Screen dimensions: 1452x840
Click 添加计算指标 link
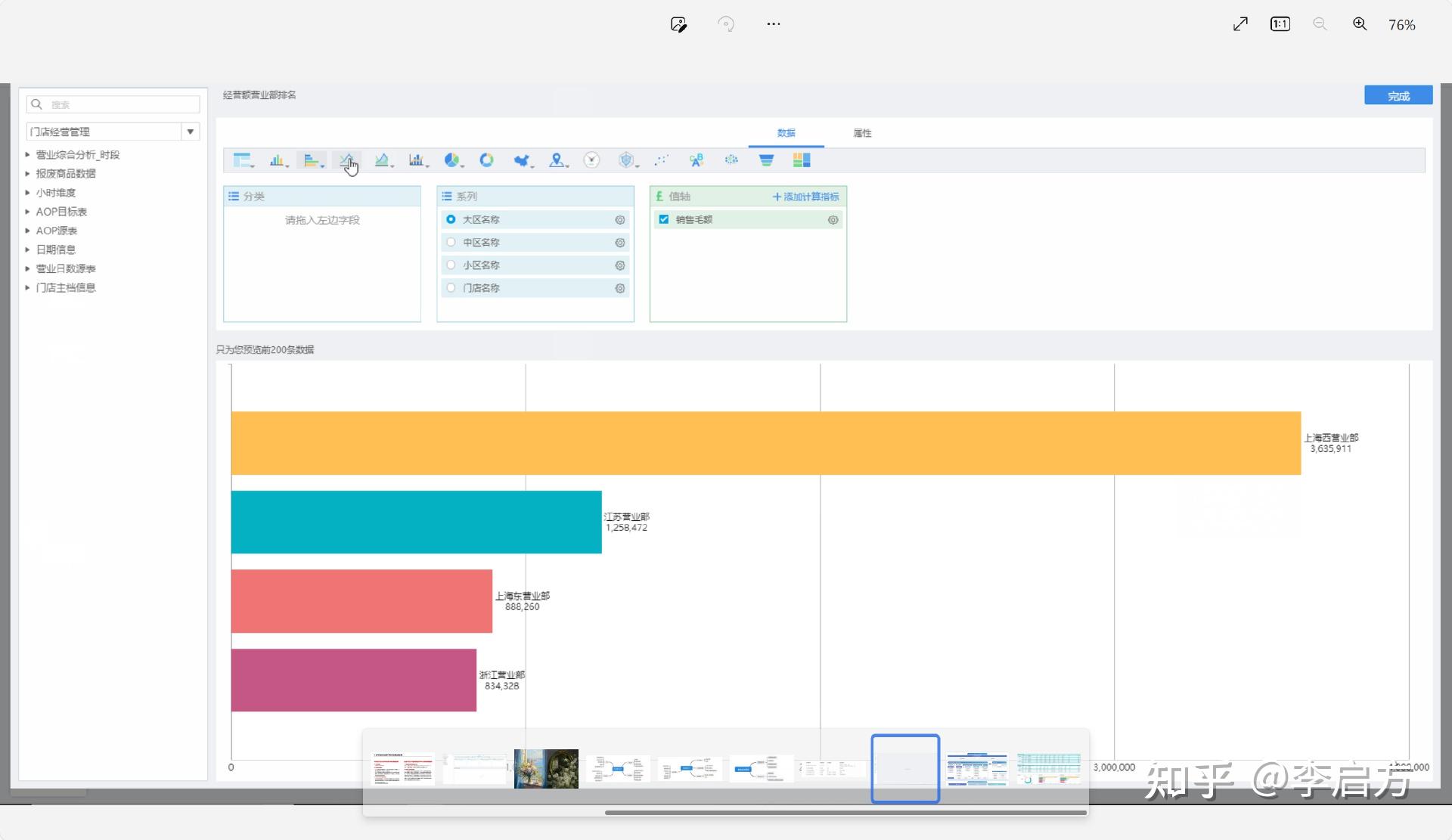pyautogui.click(x=806, y=197)
